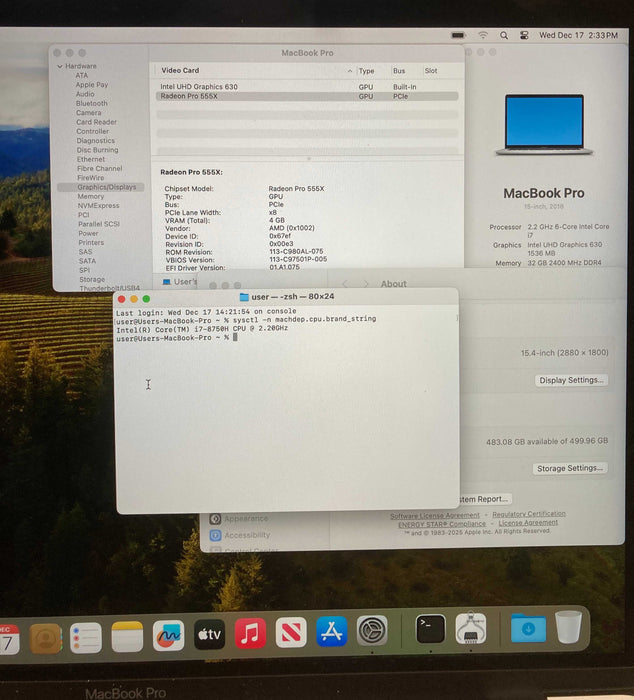Open Calendar from the Dock
Screen dimensions: 634x700
tap(9, 639)
